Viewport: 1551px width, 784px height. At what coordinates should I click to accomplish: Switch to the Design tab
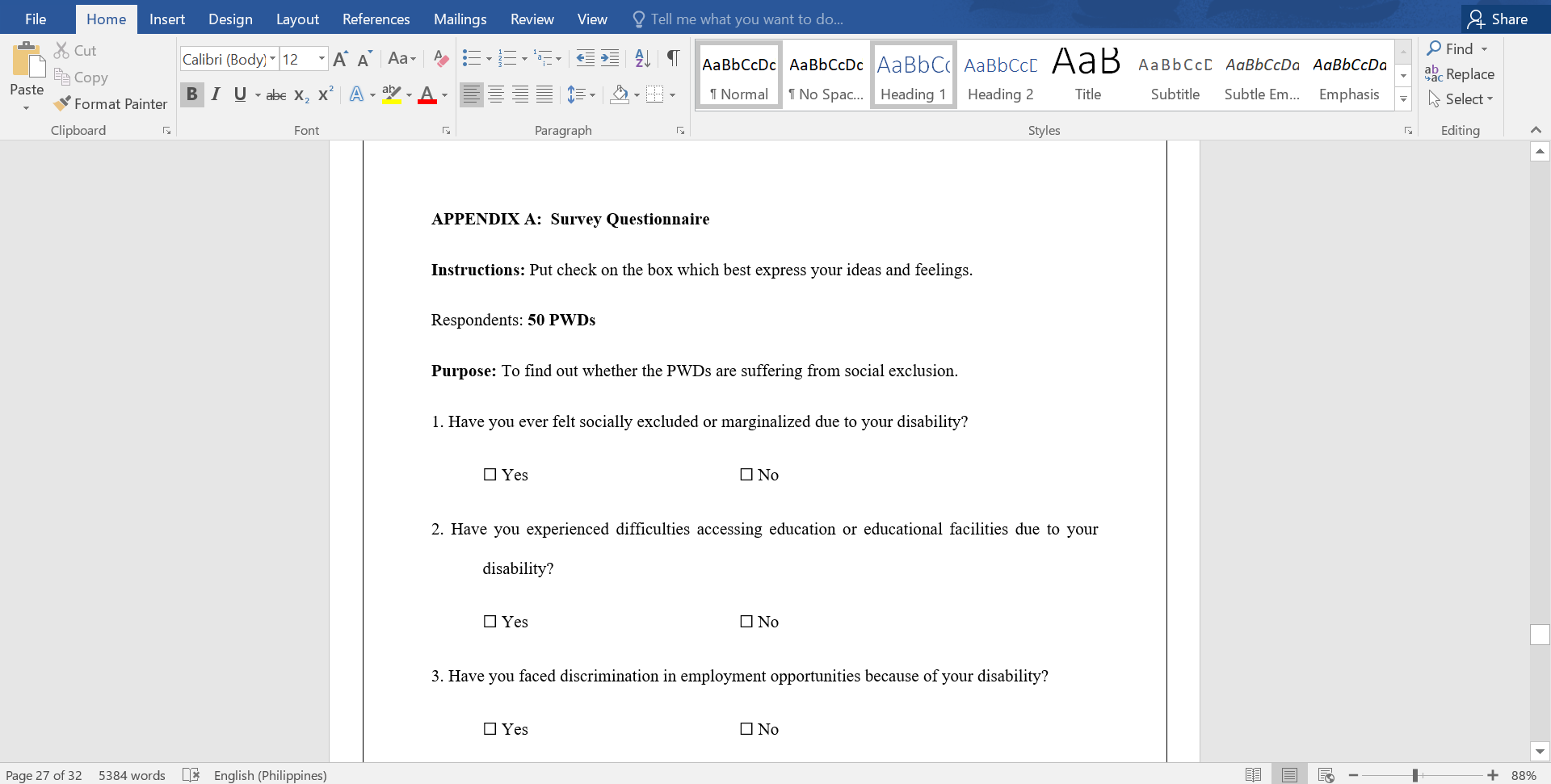(230, 19)
